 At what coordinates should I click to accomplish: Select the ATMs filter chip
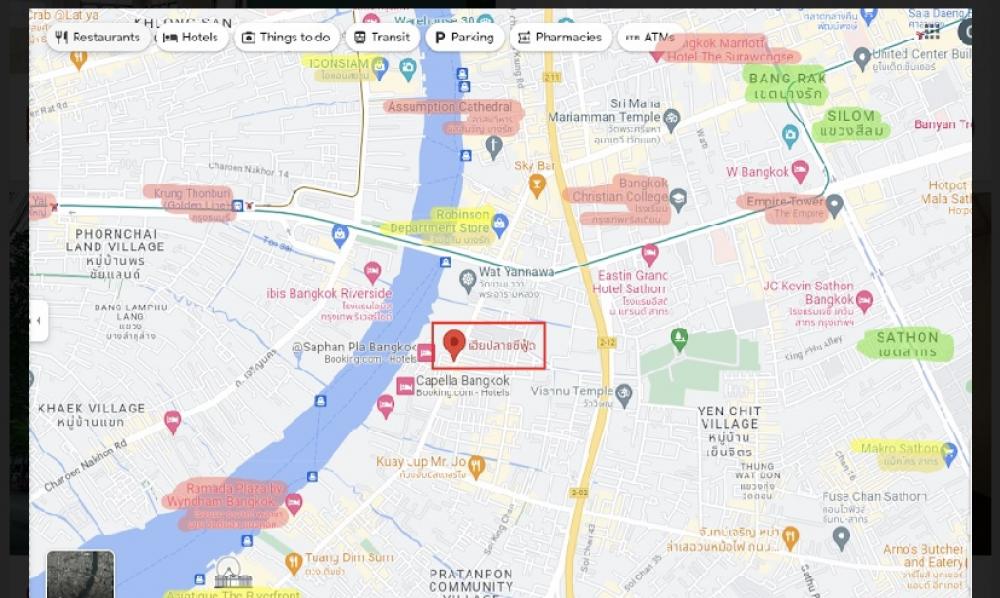650,37
